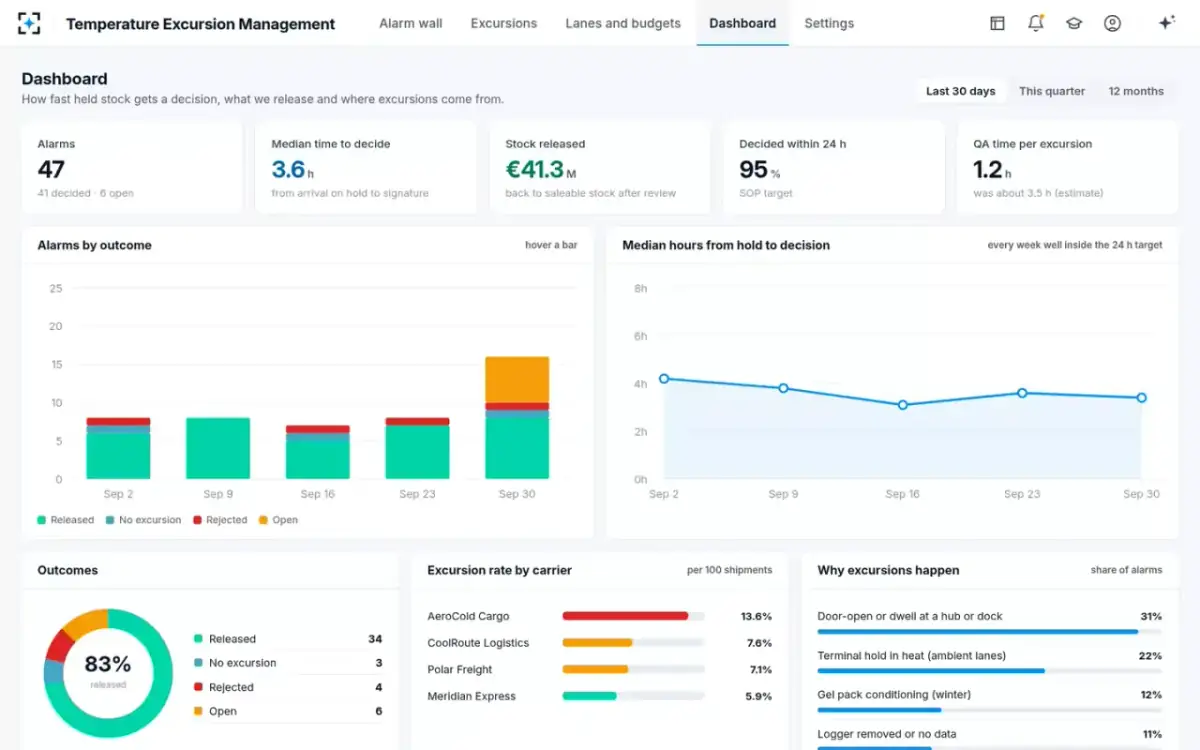Viewport: 1200px width, 750px height.
Task: Click the Sep 9 point on line chart
Action: pos(783,388)
